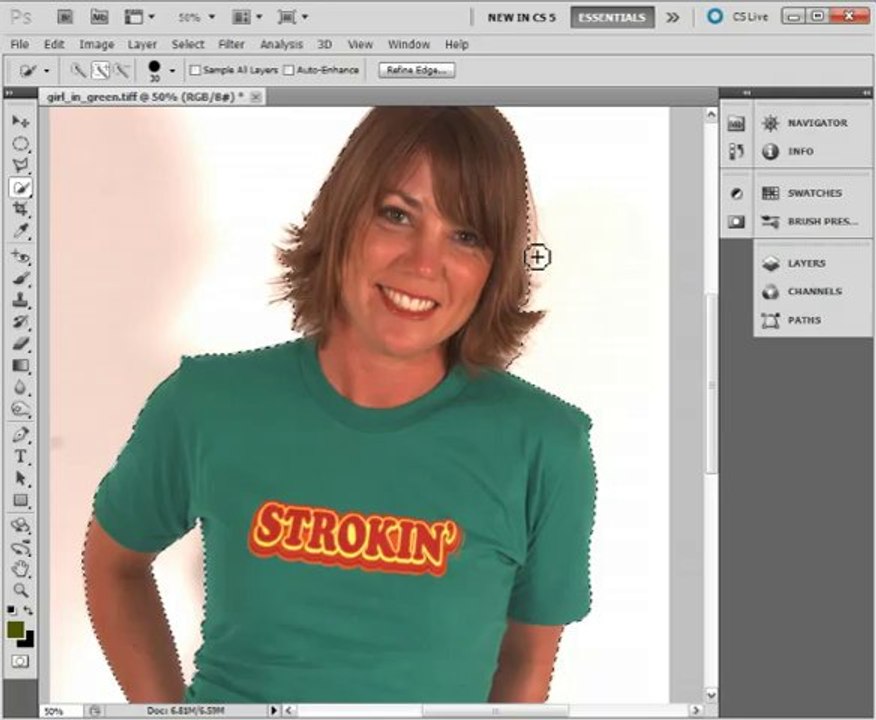Toggle Quick Mask mode
The height and width of the screenshot is (720, 876).
tap(20, 661)
